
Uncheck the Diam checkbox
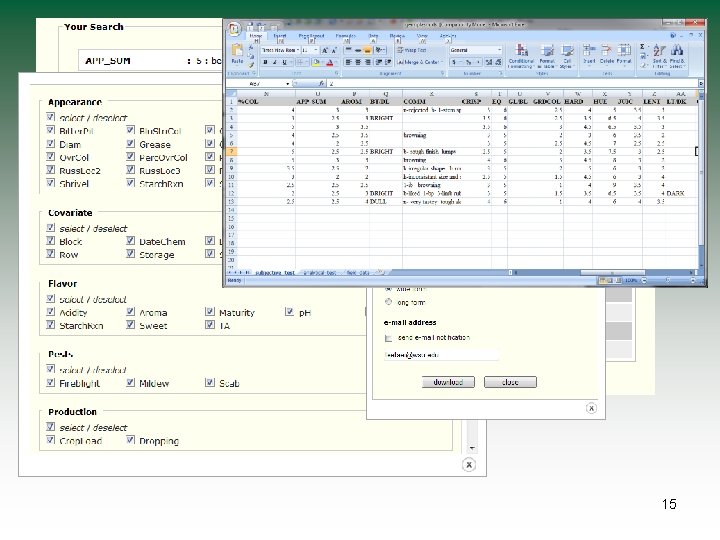51,144
